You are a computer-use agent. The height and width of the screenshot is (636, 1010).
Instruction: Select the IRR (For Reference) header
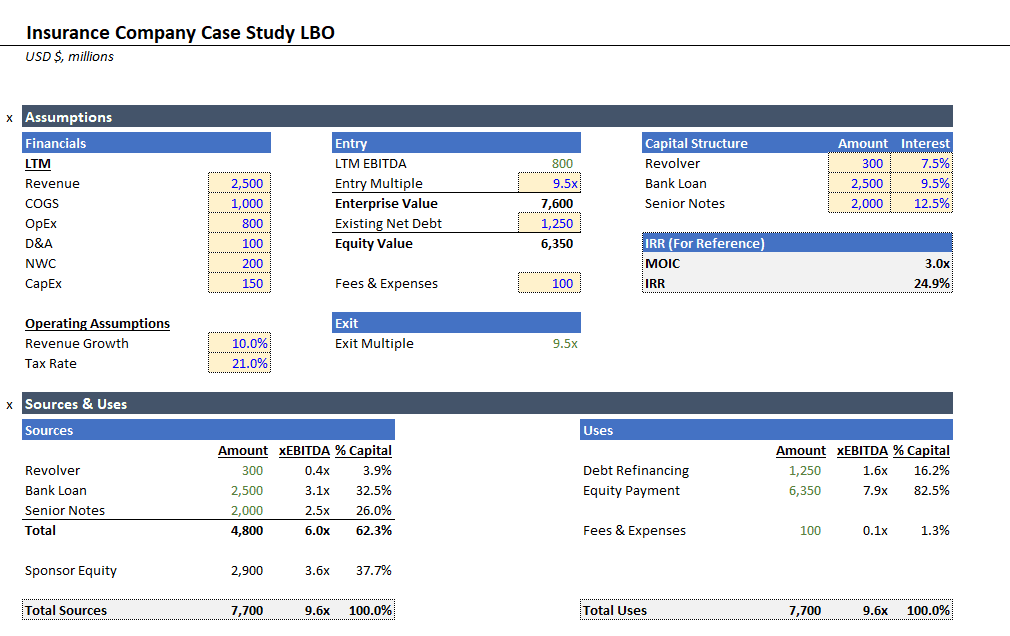(x=797, y=243)
